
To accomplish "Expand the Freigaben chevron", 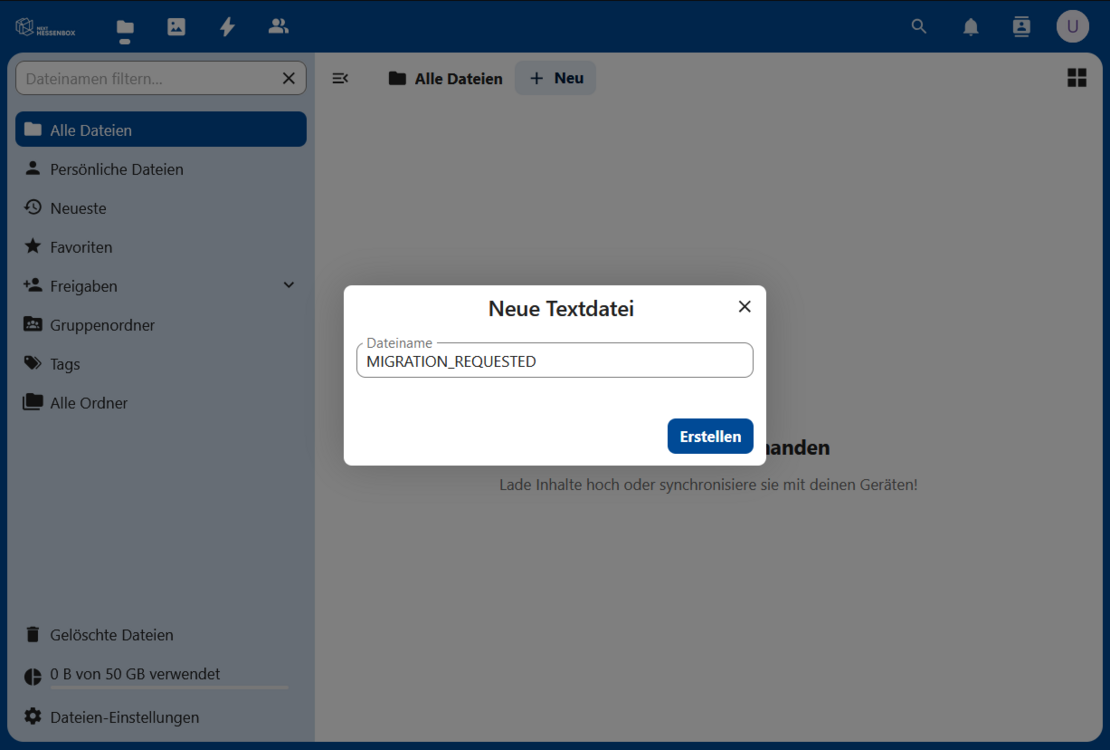I will tap(289, 286).
